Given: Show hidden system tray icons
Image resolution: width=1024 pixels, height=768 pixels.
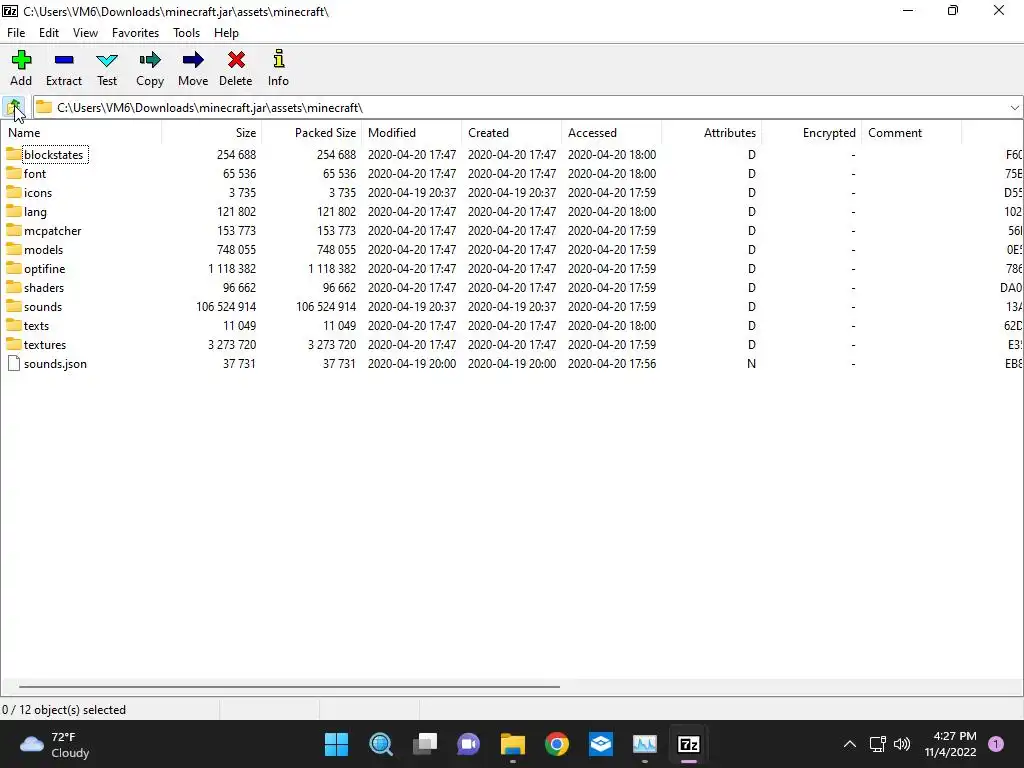Looking at the screenshot, I should coord(850,744).
